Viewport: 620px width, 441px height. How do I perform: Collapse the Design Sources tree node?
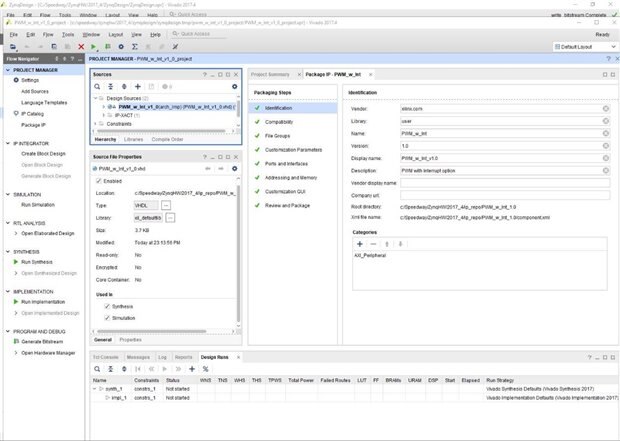[x=97, y=98]
